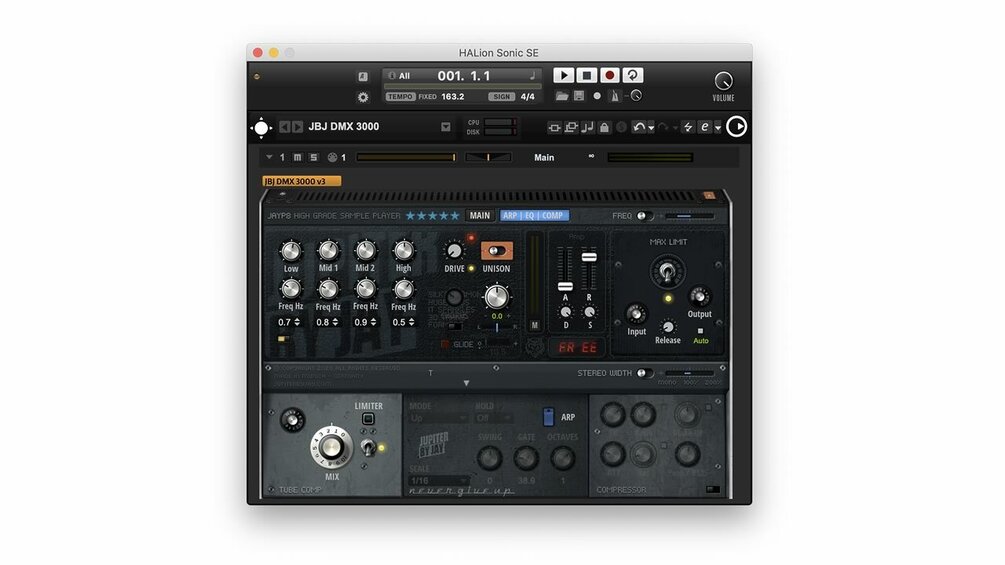Screen dimensions: 1005x565
Task: Click the D envelope knob
Action: coord(565,312)
